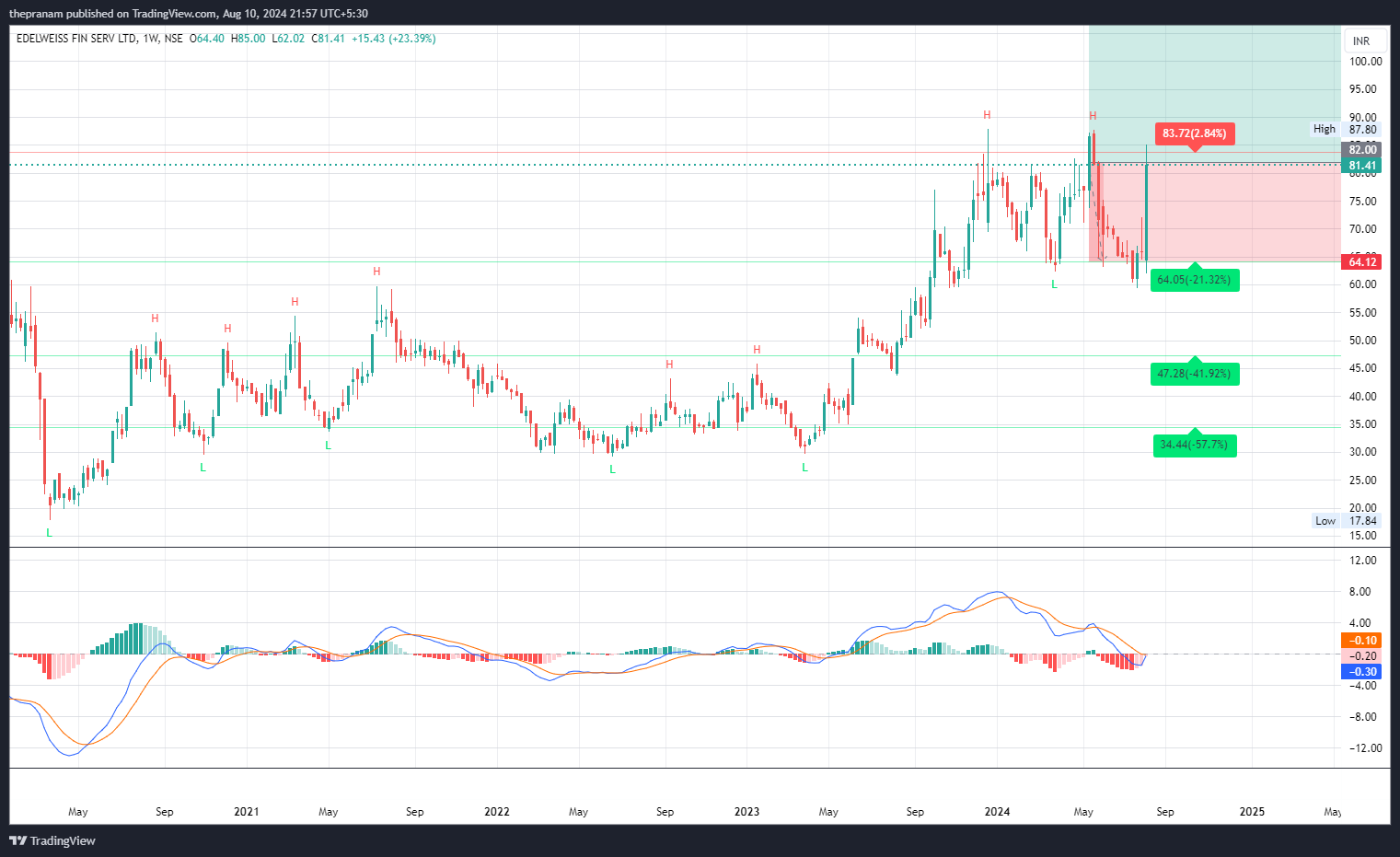Click the green 81.41 last price tag
The height and width of the screenshot is (857, 1400).
coord(1362,167)
